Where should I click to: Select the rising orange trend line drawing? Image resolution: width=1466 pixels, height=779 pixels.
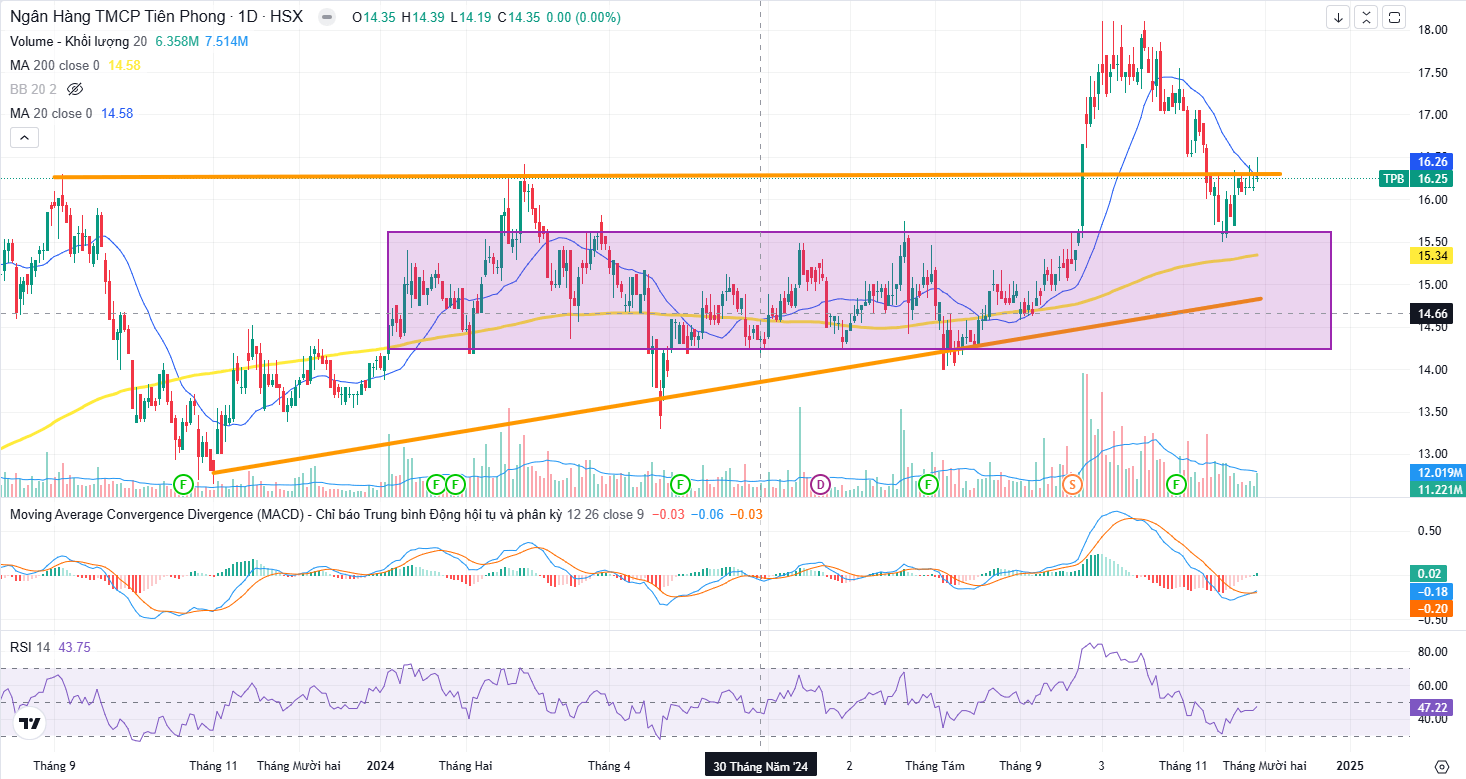coord(737,385)
